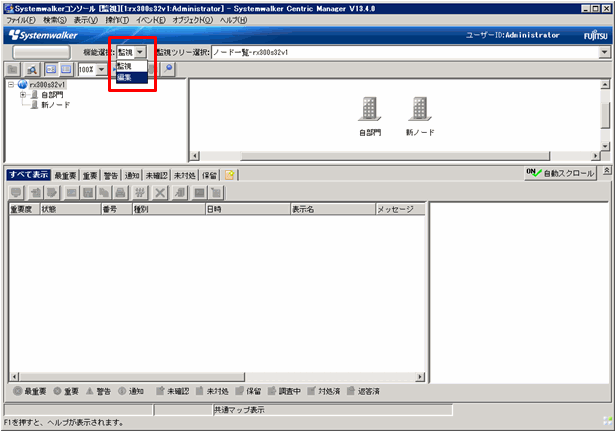Click the 自部門 building icon in the map
Image resolution: width=616 pixels, height=432 pixels.
point(369,108)
